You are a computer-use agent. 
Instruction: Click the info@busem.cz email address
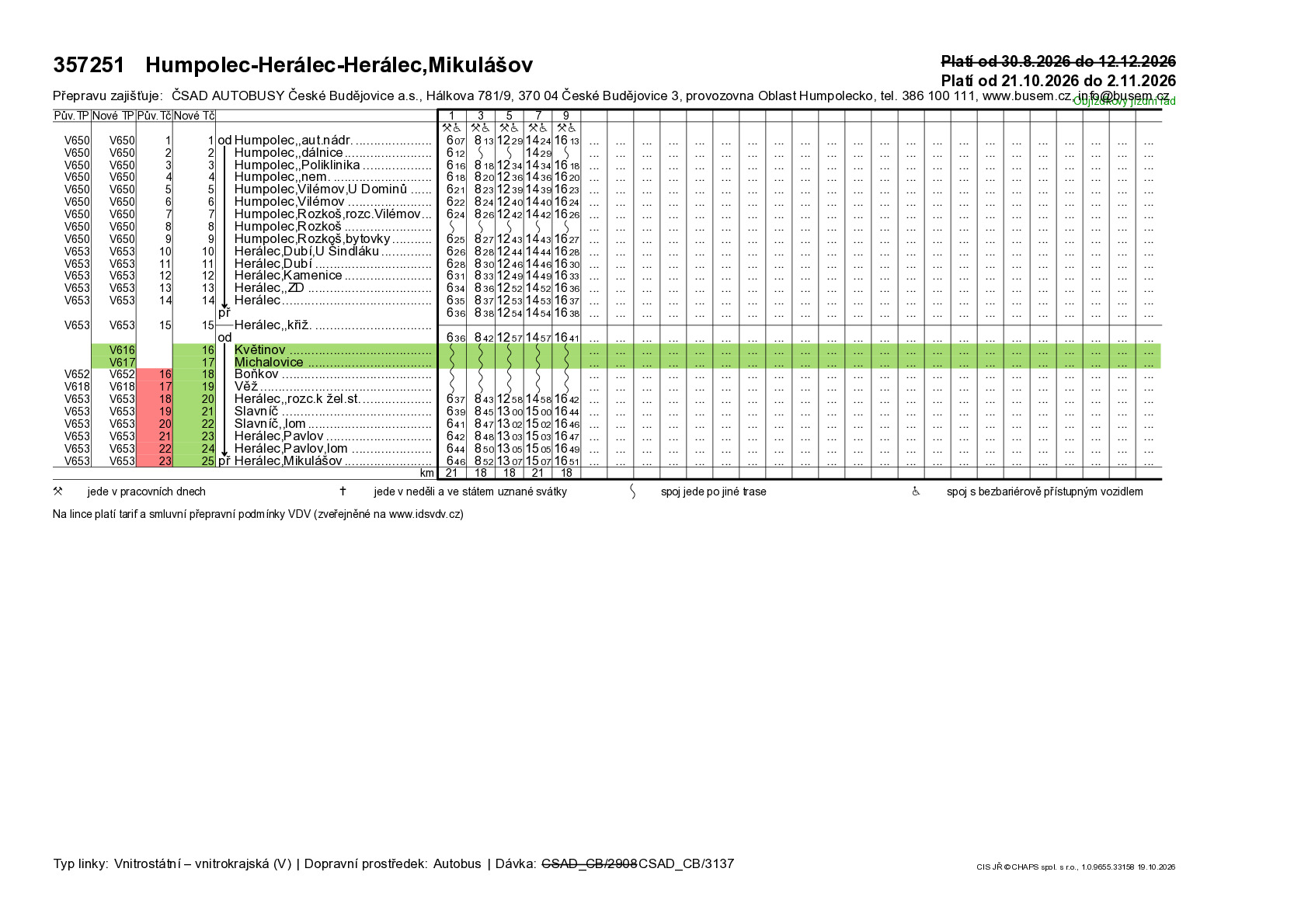[1122, 96]
